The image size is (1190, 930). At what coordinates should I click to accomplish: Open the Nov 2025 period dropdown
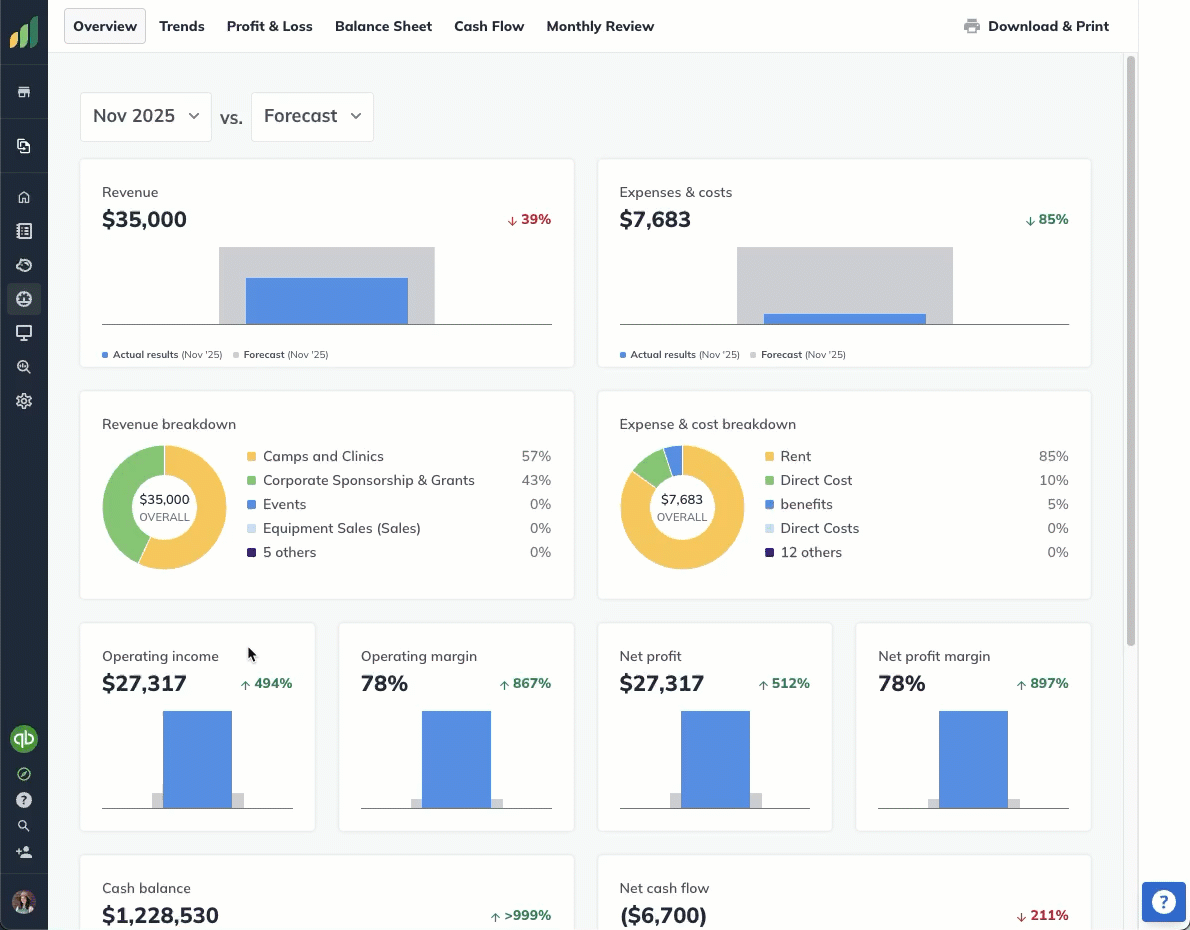(146, 116)
